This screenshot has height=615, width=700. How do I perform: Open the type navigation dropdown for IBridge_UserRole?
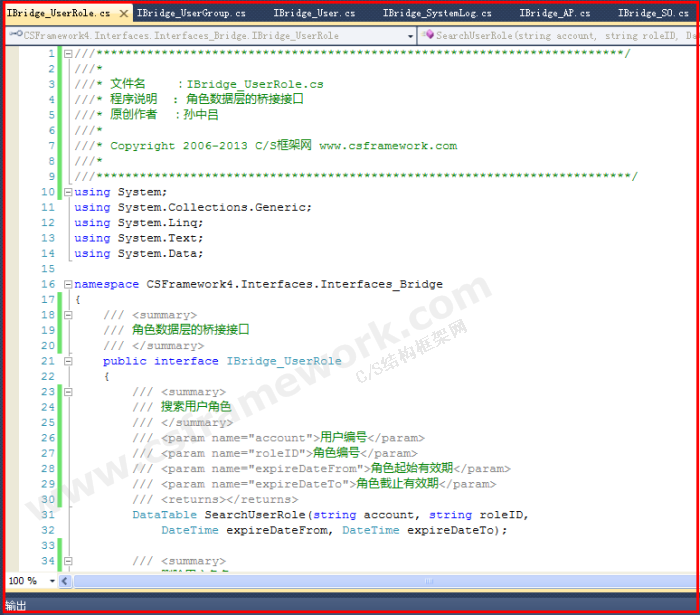[410, 35]
